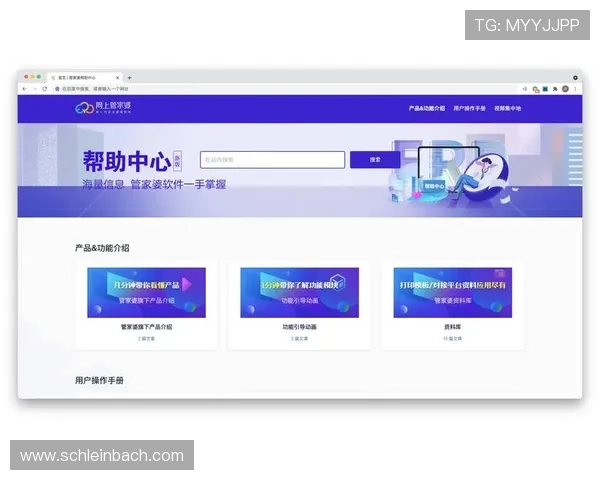Click the green macOS window button
This screenshot has height=480, width=600.
(x=39, y=77)
